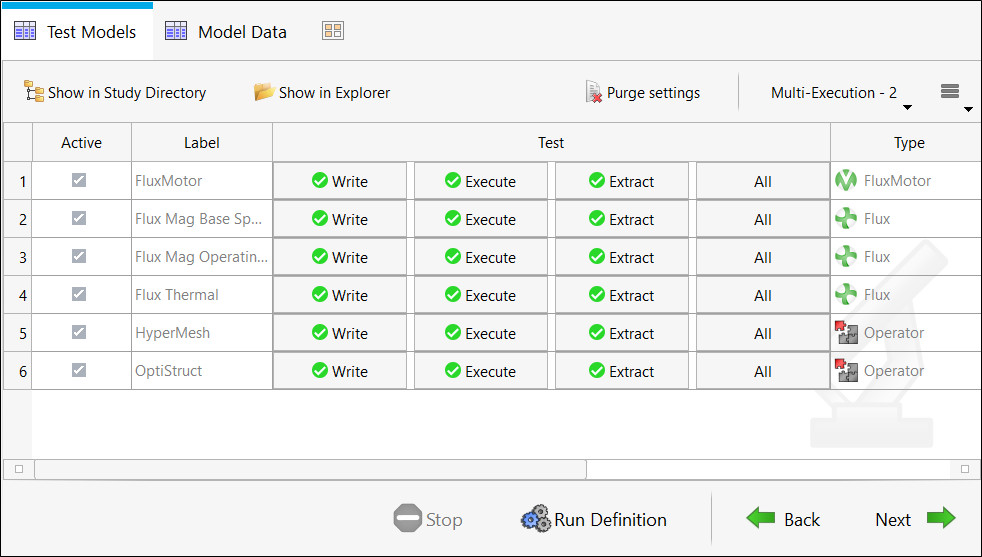The width and height of the screenshot is (982, 557).
Task: Click the Operator type icon for HyperMesh
Action: pyautogui.click(x=847, y=333)
